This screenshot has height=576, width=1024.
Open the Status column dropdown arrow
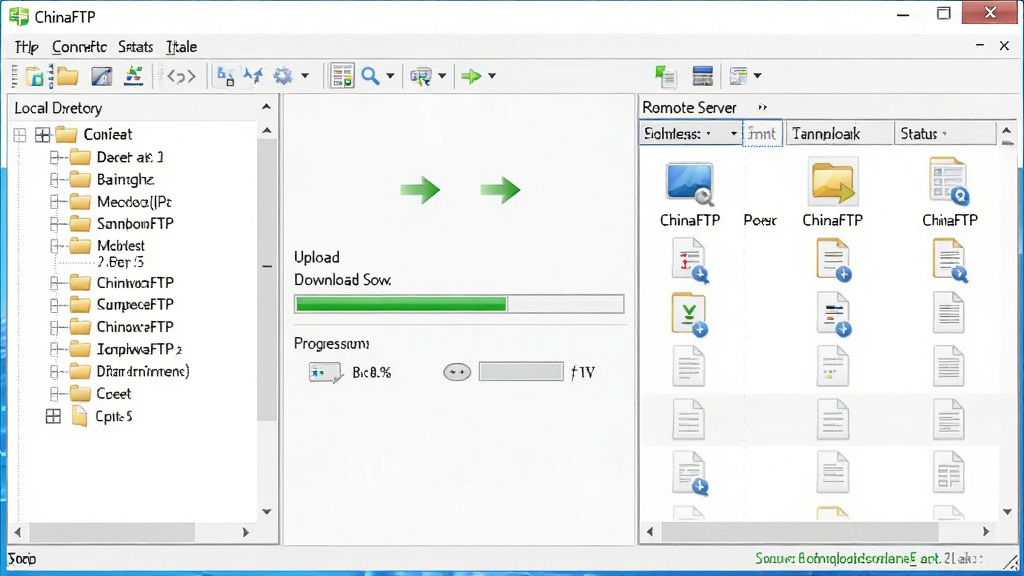pyautogui.click(x=944, y=134)
